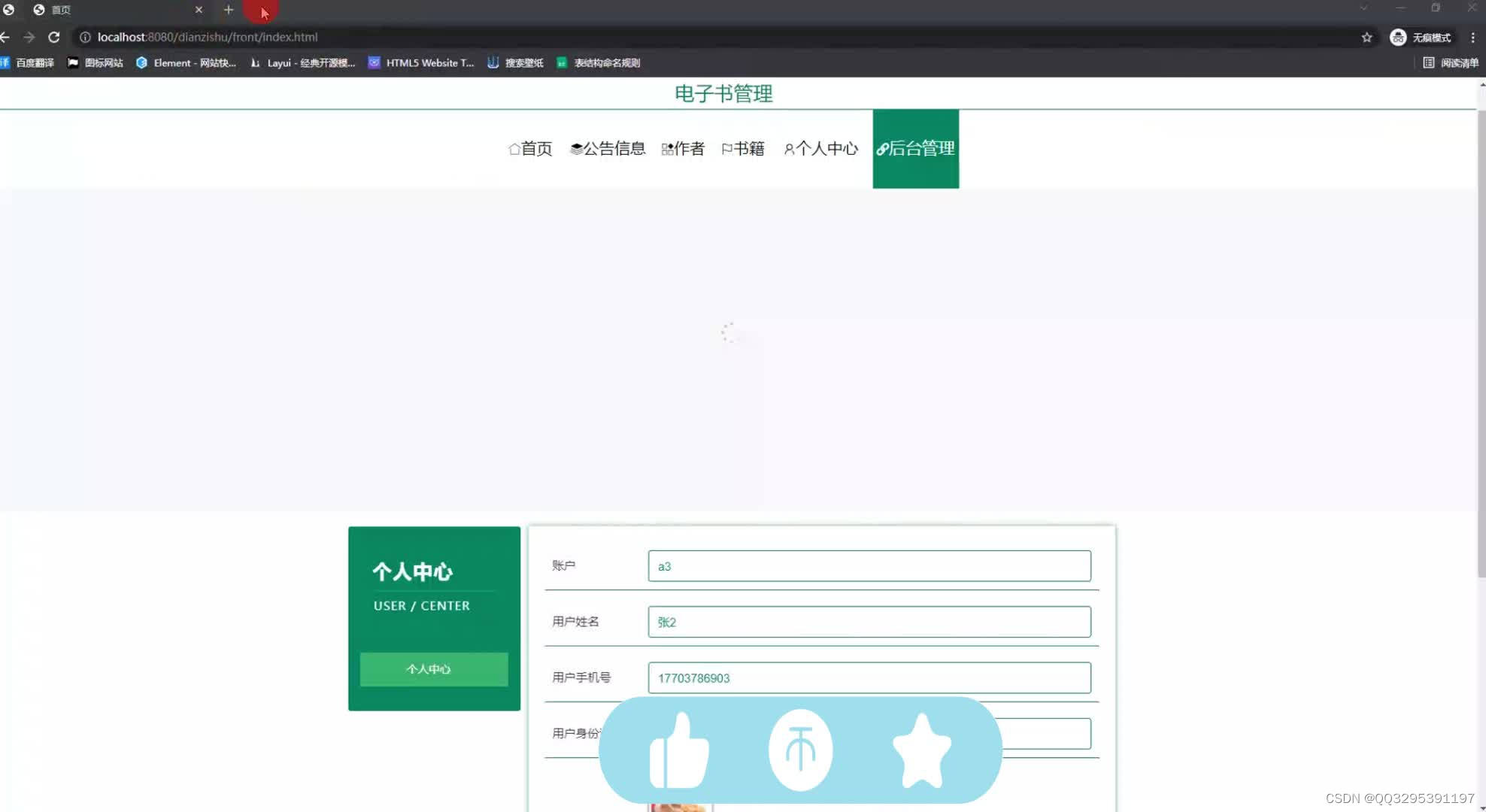Select the star favorite icon
Screen dimensions: 1486x812
coord(922,750)
